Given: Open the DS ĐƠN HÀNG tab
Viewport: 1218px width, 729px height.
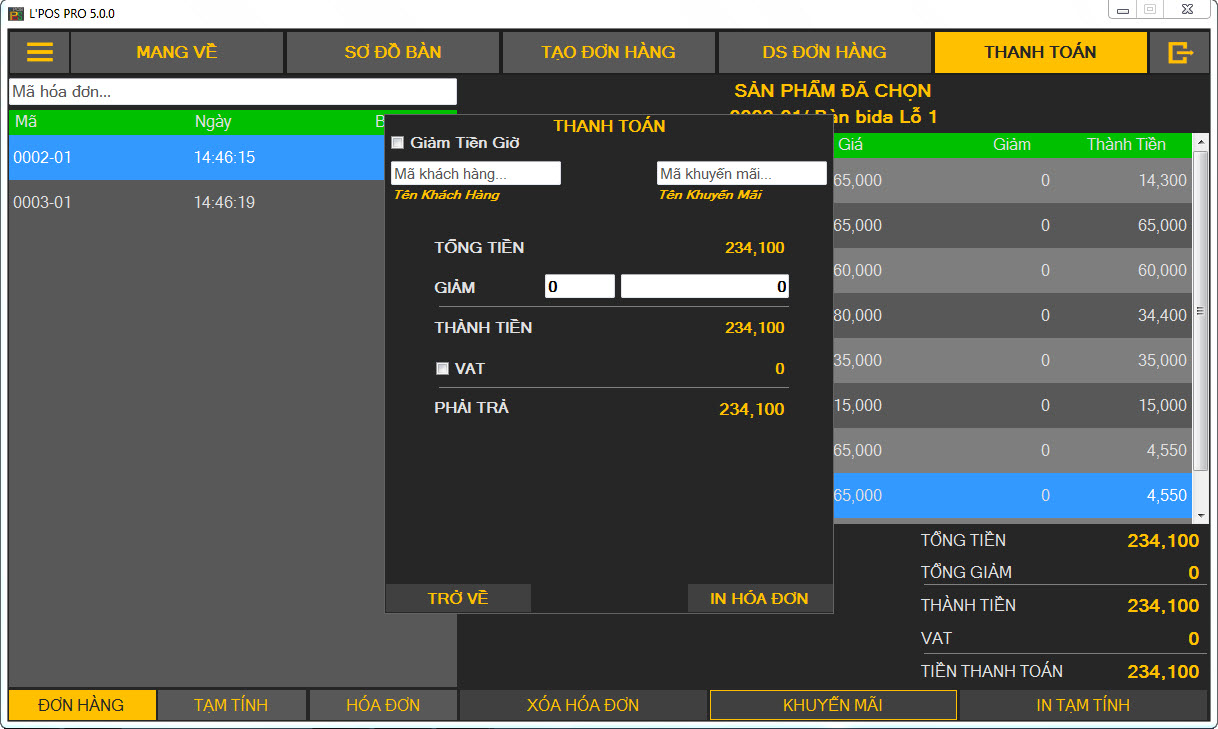Looking at the screenshot, I should 824,52.
